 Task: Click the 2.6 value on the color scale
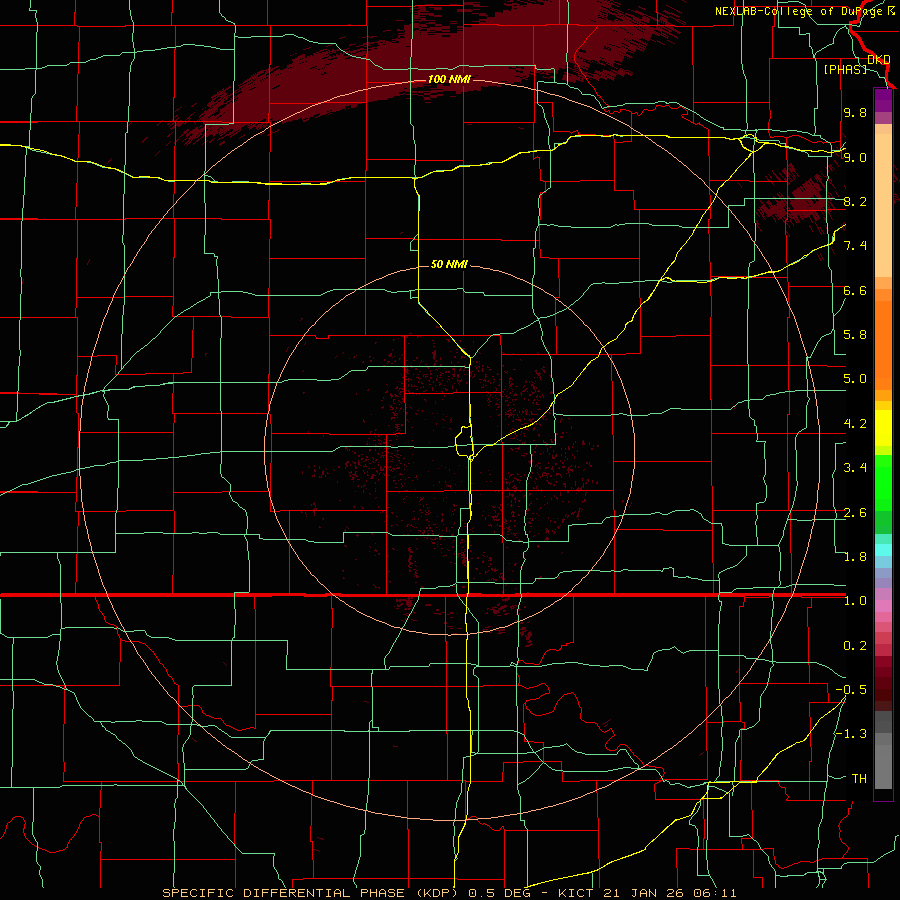pyautogui.click(x=855, y=513)
